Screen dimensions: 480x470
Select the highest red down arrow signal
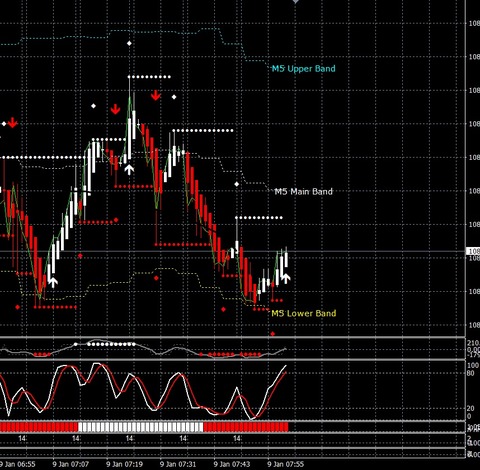155,95
